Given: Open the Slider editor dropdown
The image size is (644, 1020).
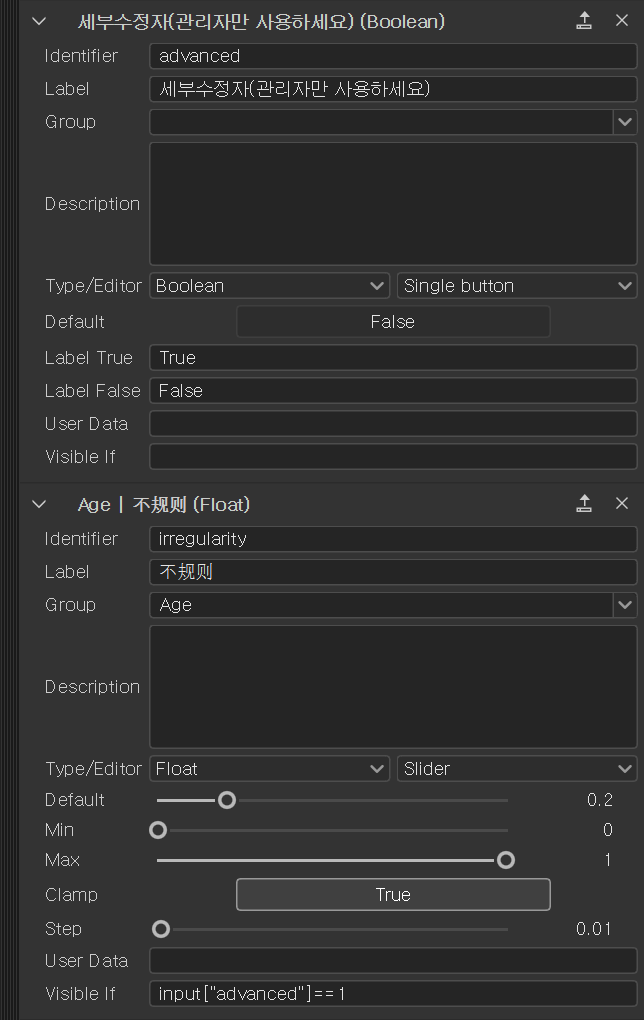Looking at the screenshot, I should (517, 768).
